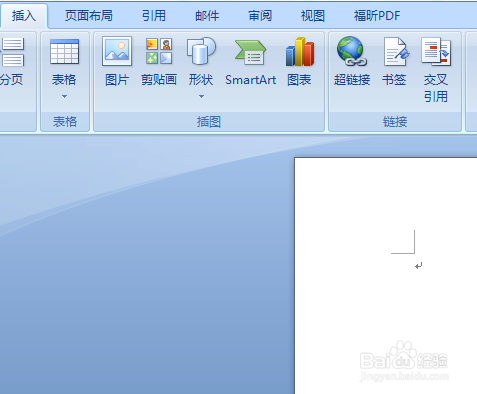Viewport: 477px width, 394px height.
Task: Click the 表格 table grid icon
Action: [64, 52]
